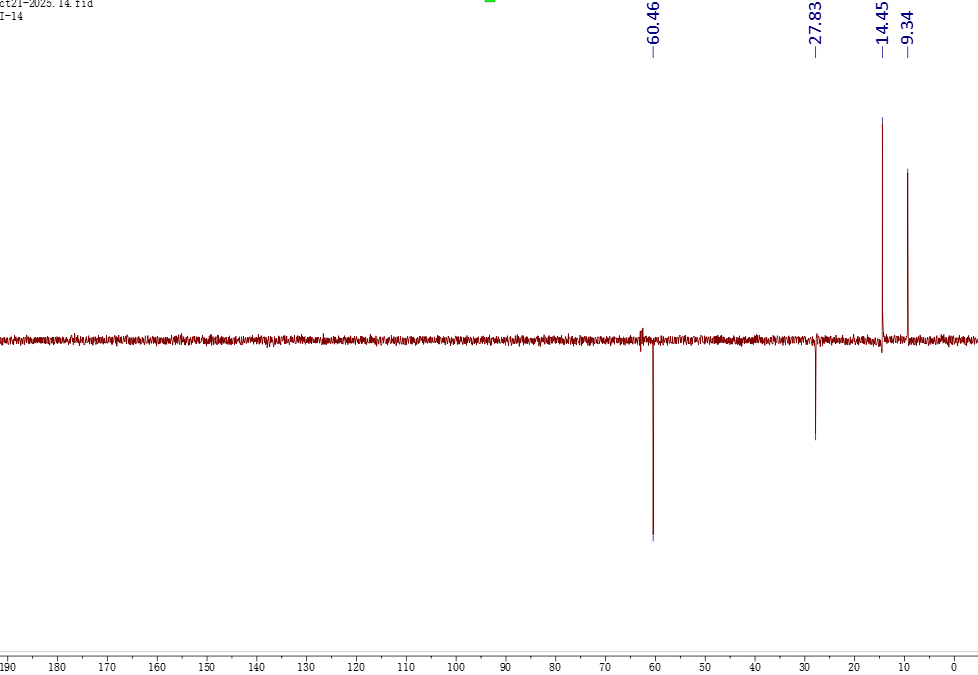The height and width of the screenshot is (675, 978).
Task: Click the 190 tick label on the axis
Action: tap(7, 666)
